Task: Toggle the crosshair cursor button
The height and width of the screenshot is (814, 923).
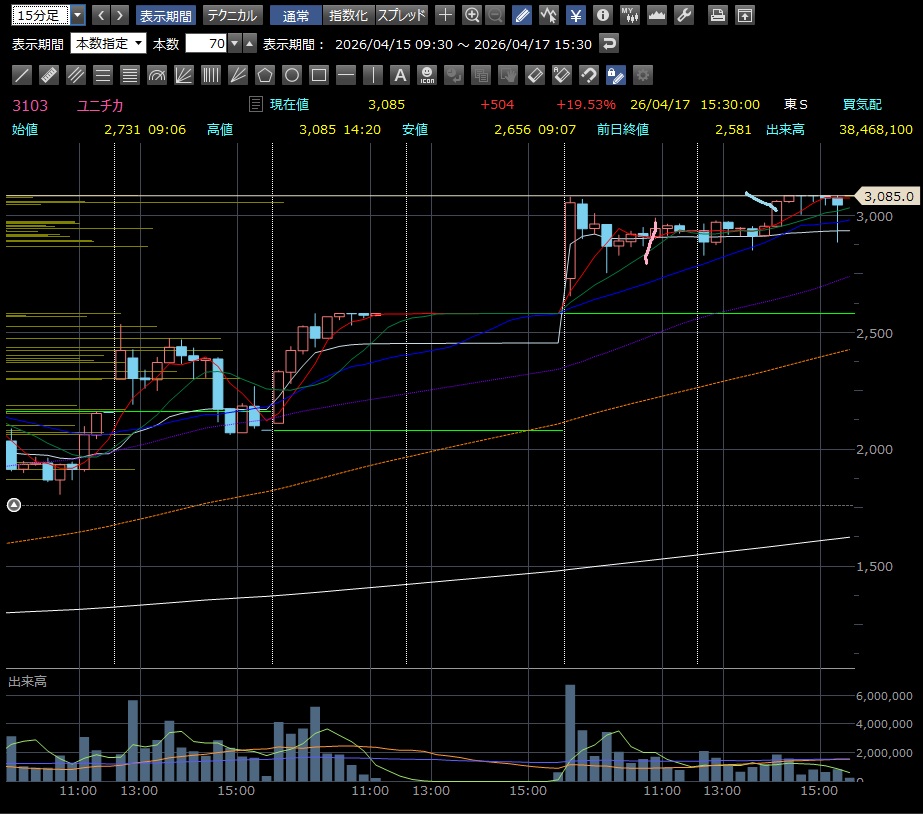Action: pos(446,15)
